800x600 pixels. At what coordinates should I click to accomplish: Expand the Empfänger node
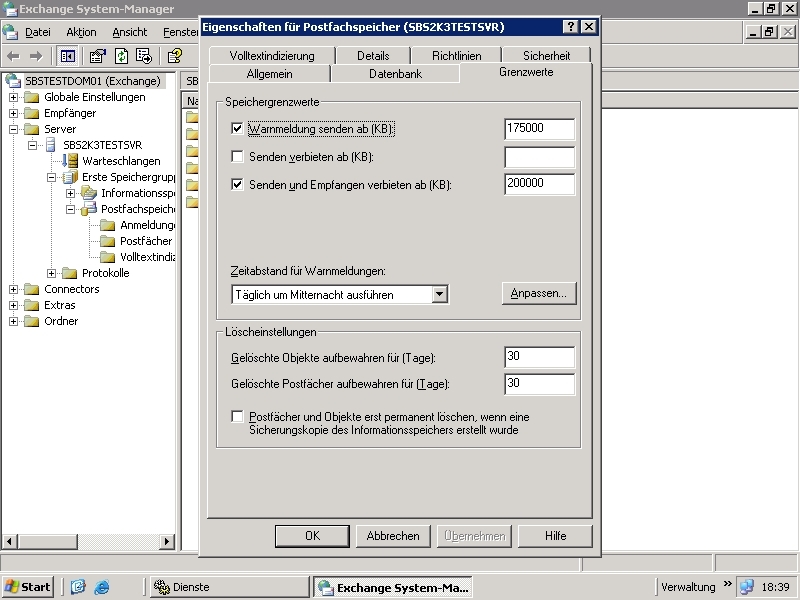(x=14, y=113)
